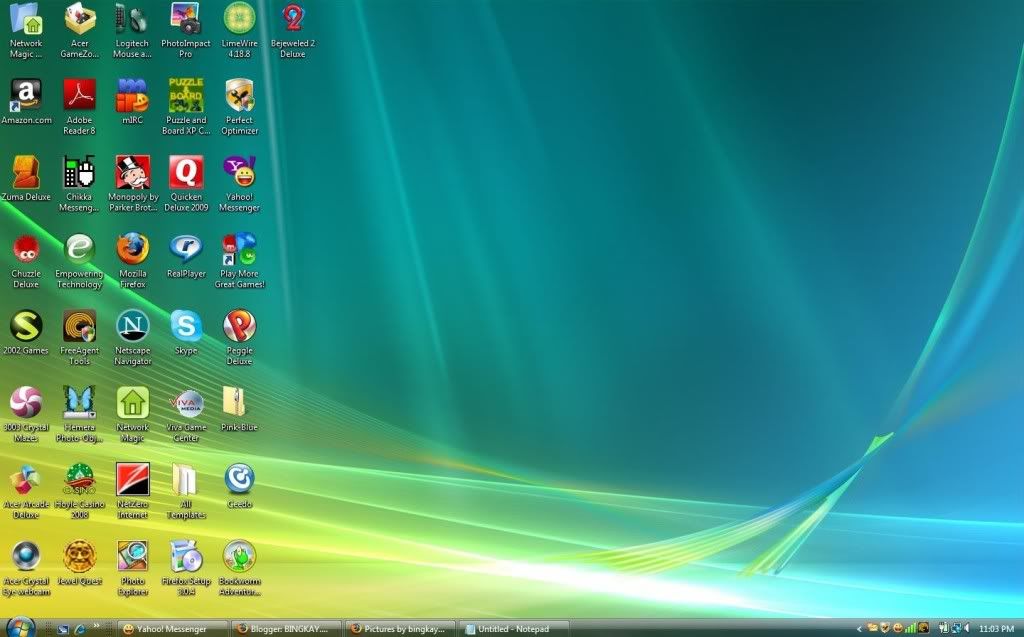
Task: Click the Viva Game Center icon
Action: click(186, 414)
